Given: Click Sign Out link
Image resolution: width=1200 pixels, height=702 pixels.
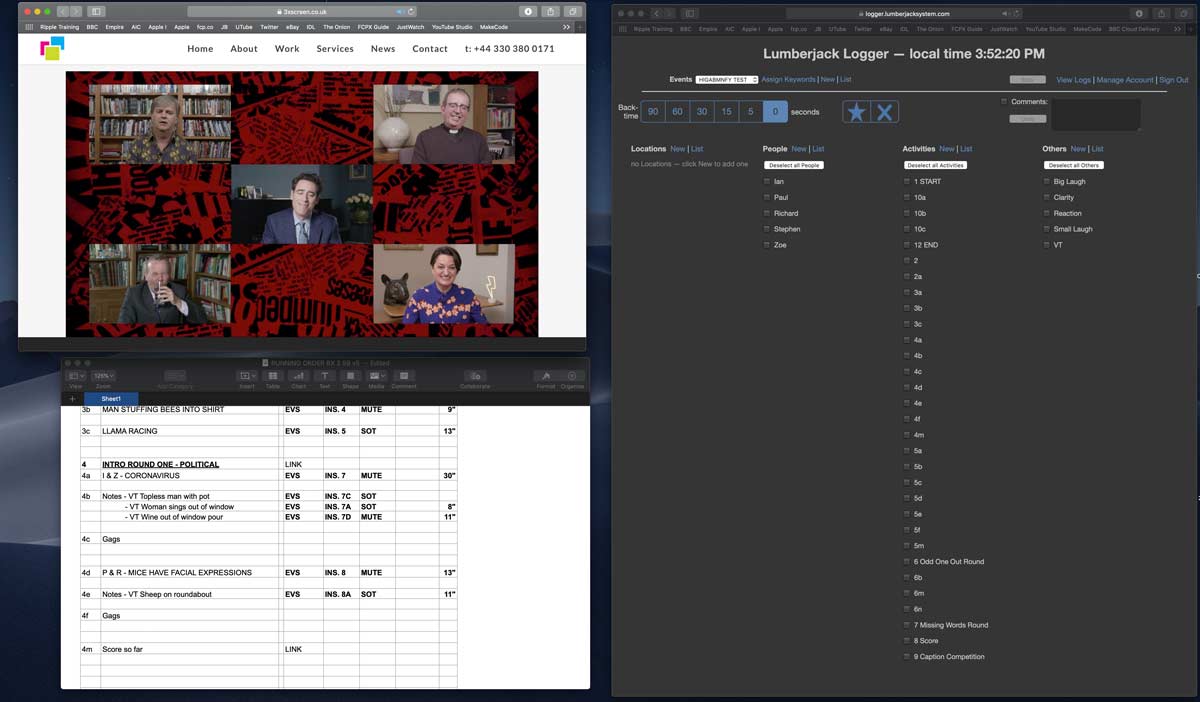Looking at the screenshot, I should click(x=1174, y=80).
